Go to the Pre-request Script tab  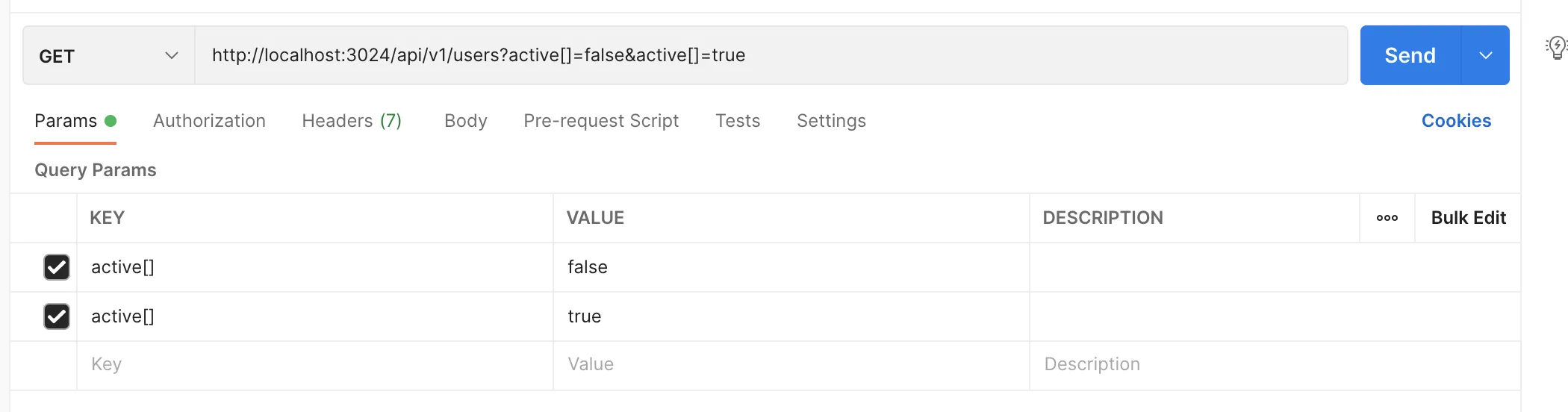pos(601,121)
